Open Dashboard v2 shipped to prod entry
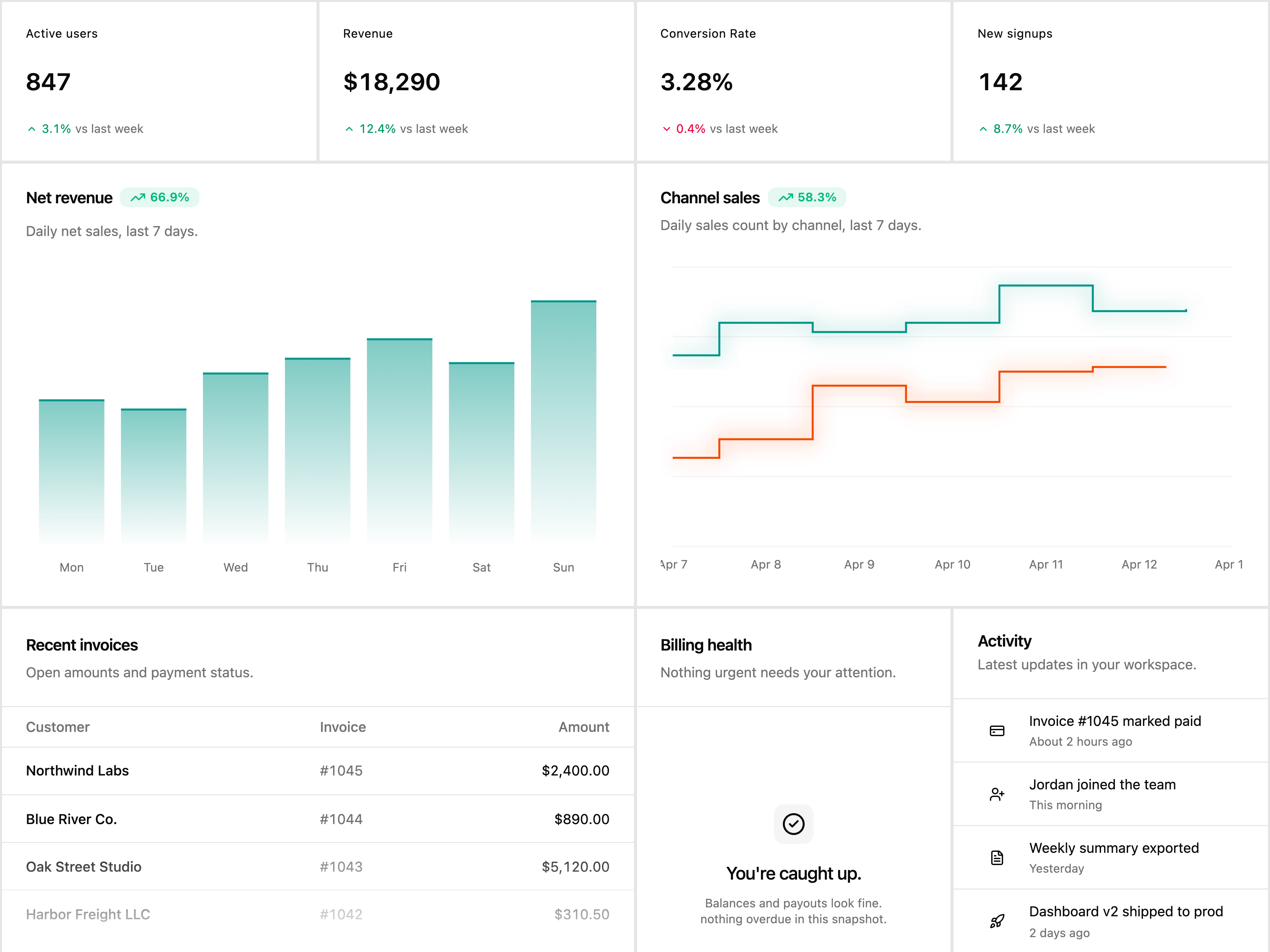The height and width of the screenshot is (952, 1270). (1111, 922)
